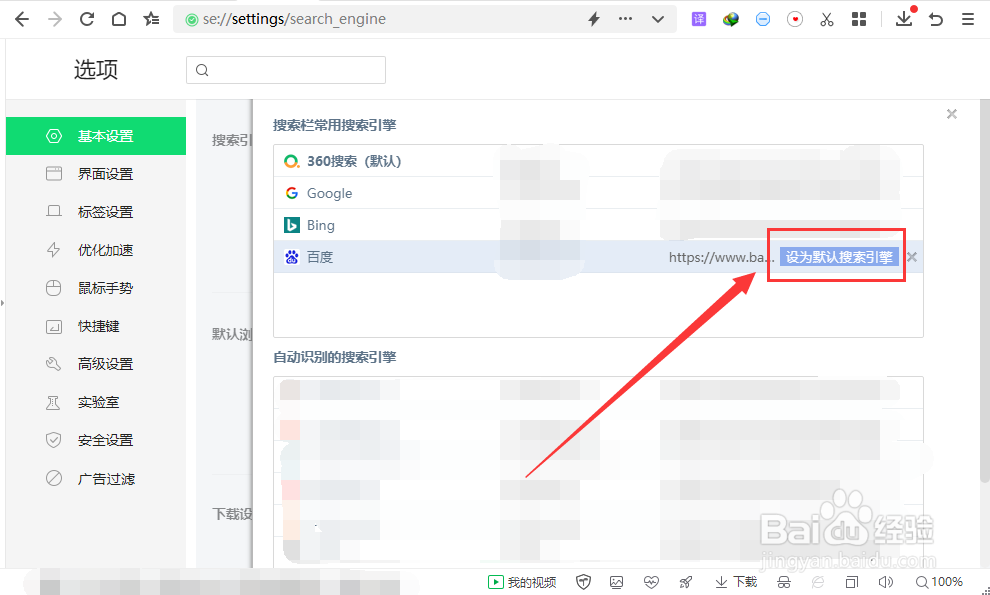The image size is (990, 595).
Task: Open the downloads arrow in the toolbar
Action: click(x=904, y=18)
